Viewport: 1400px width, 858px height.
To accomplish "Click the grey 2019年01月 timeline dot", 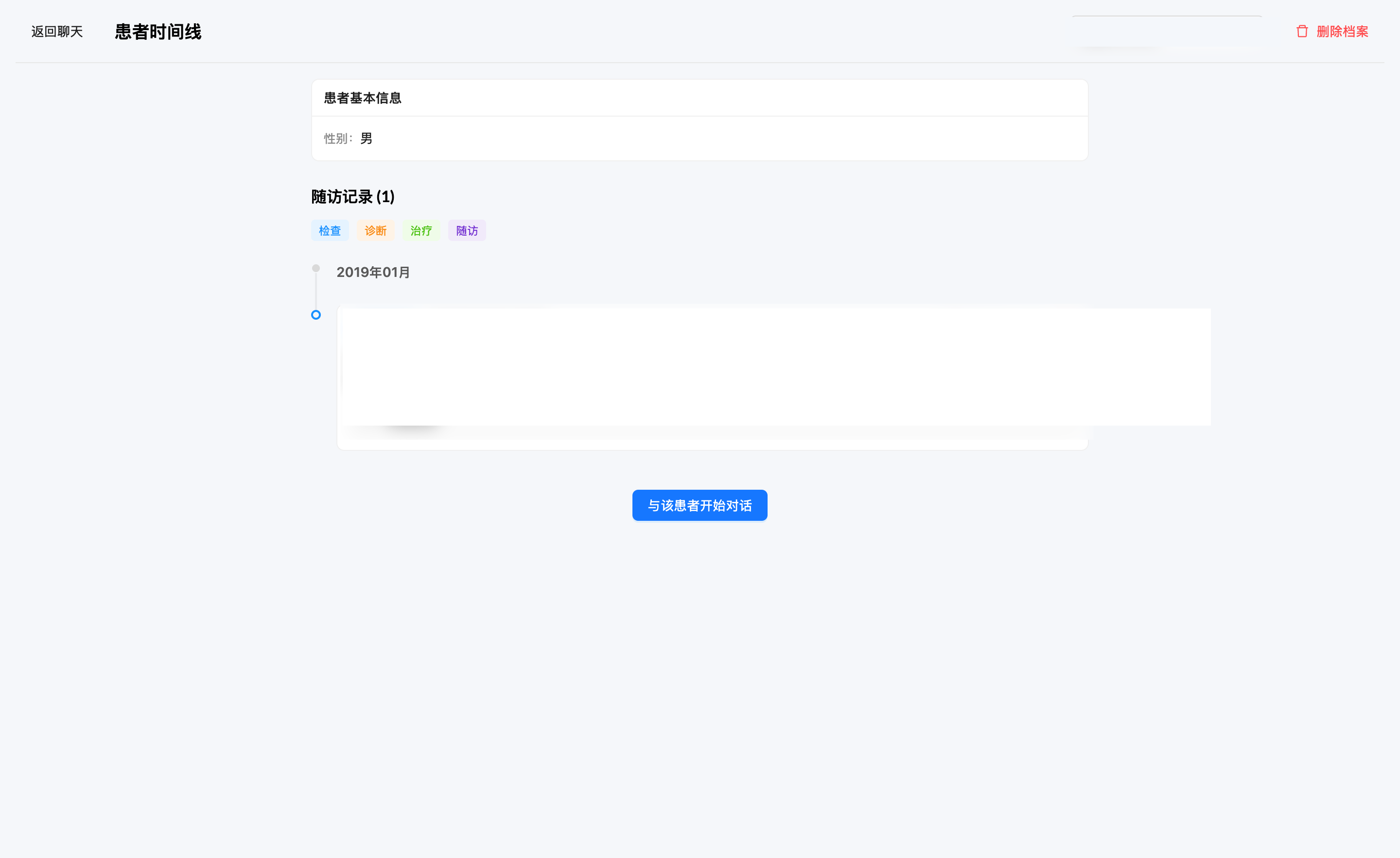I will click(x=316, y=268).
